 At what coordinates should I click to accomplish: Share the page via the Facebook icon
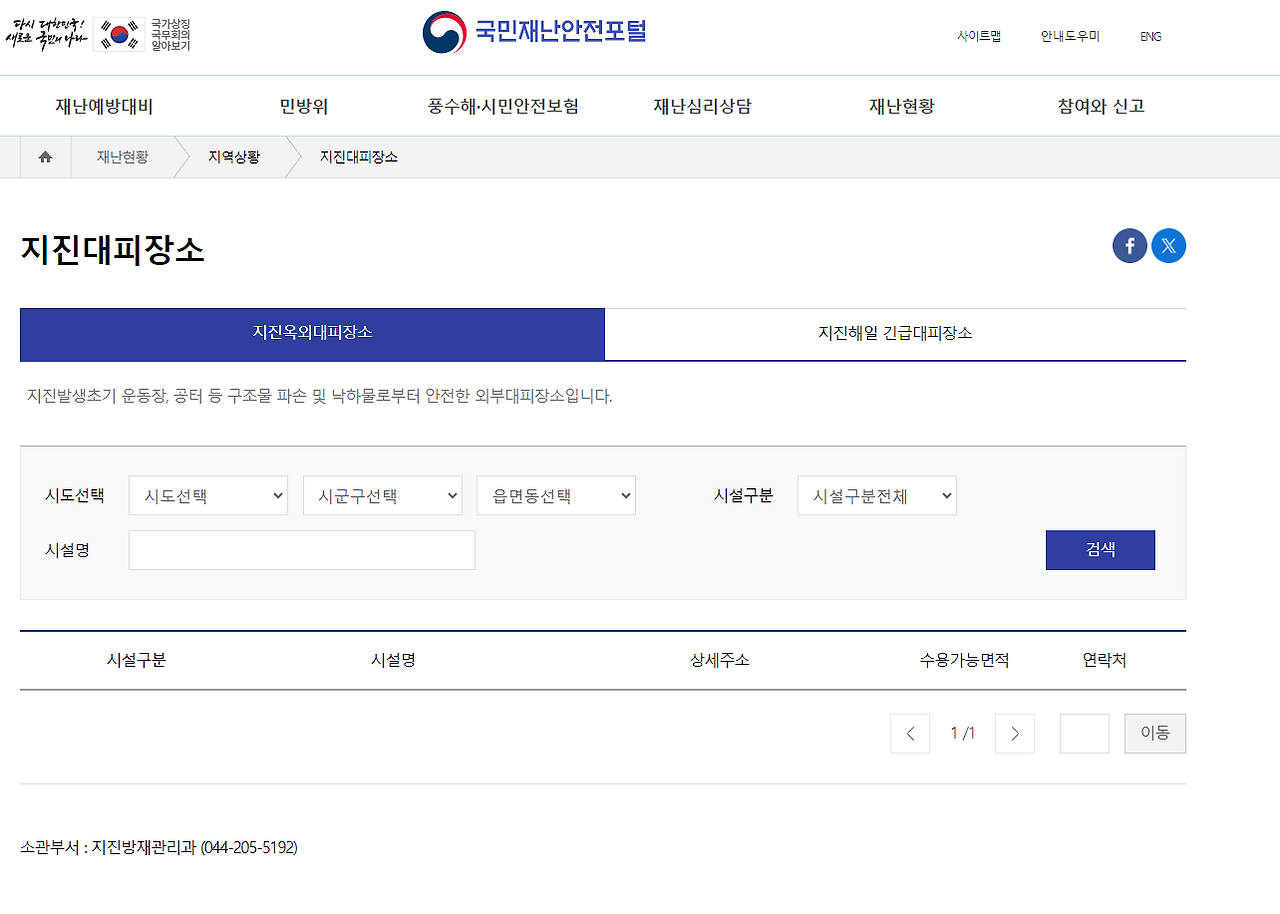tap(1129, 245)
